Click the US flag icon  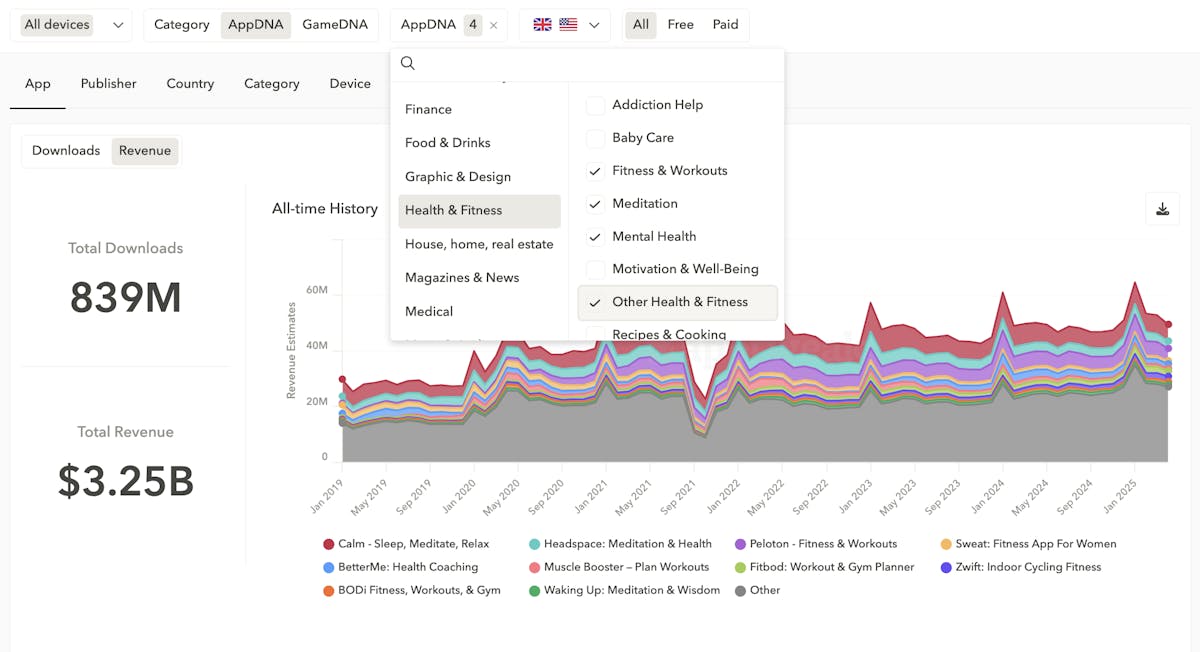[x=568, y=25]
